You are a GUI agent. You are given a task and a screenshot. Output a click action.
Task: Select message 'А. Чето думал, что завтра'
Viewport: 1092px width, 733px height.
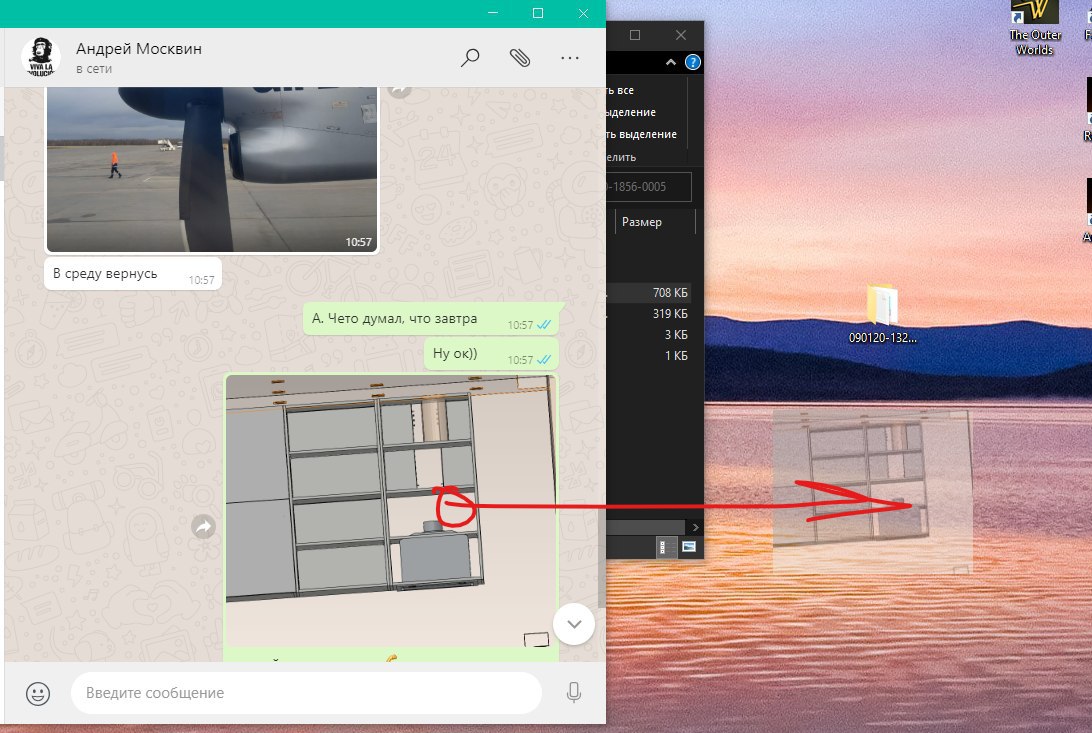431,319
